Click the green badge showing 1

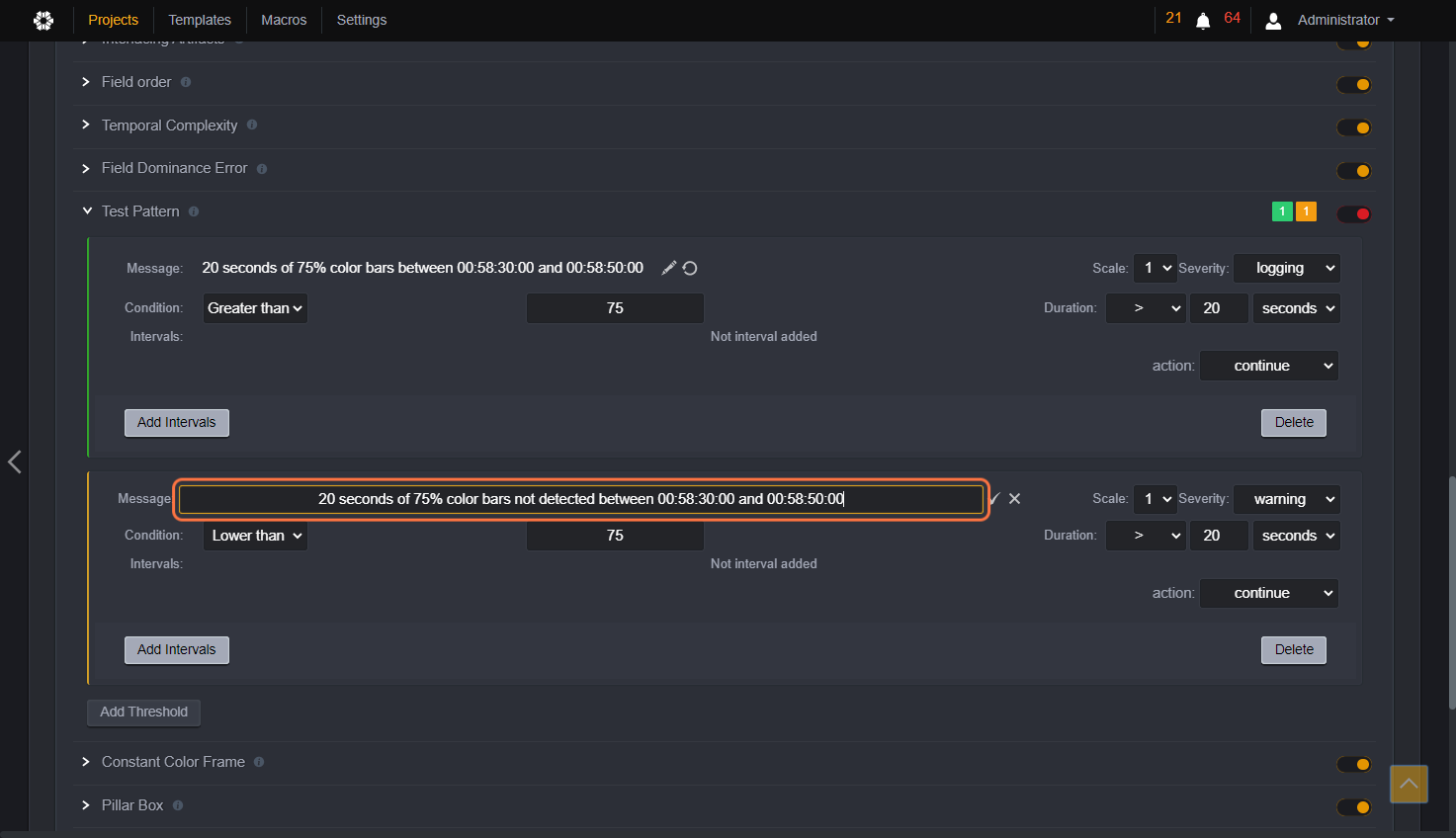coord(1282,211)
